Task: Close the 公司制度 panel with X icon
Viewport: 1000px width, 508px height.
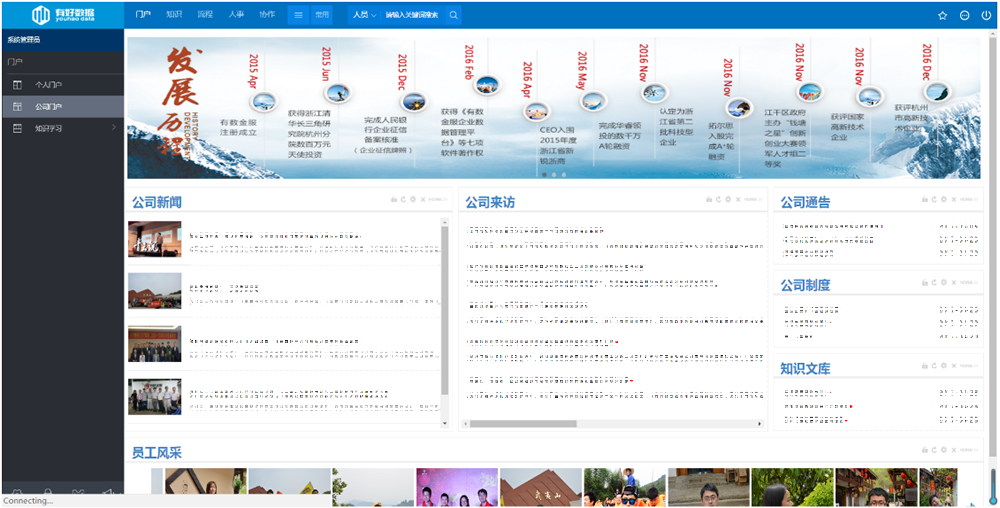Action: (x=954, y=282)
